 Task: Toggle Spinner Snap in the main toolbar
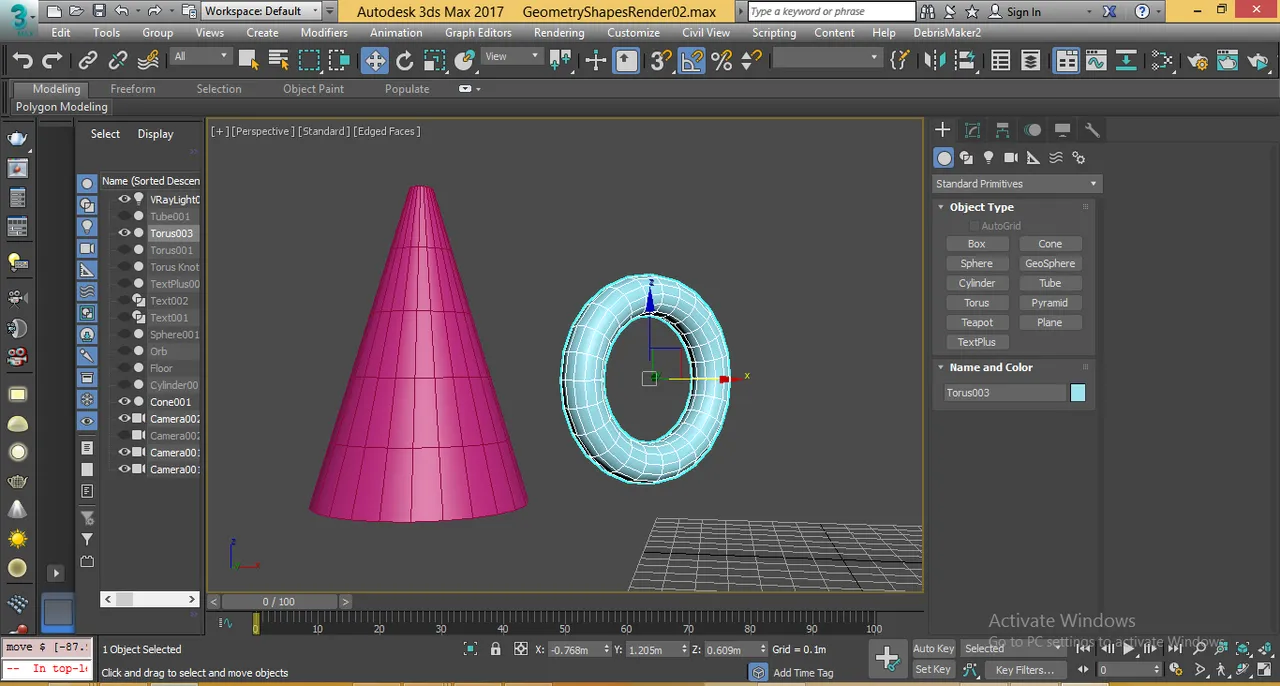coord(750,61)
